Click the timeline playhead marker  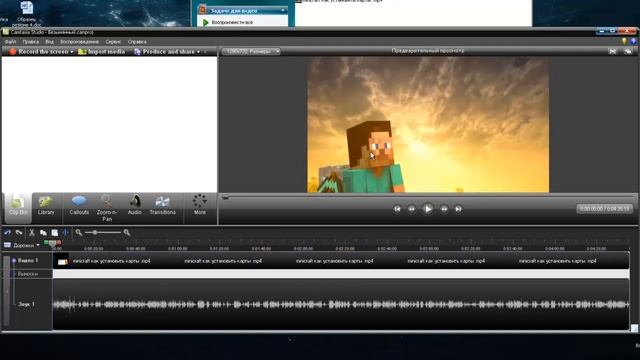pos(53,243)
